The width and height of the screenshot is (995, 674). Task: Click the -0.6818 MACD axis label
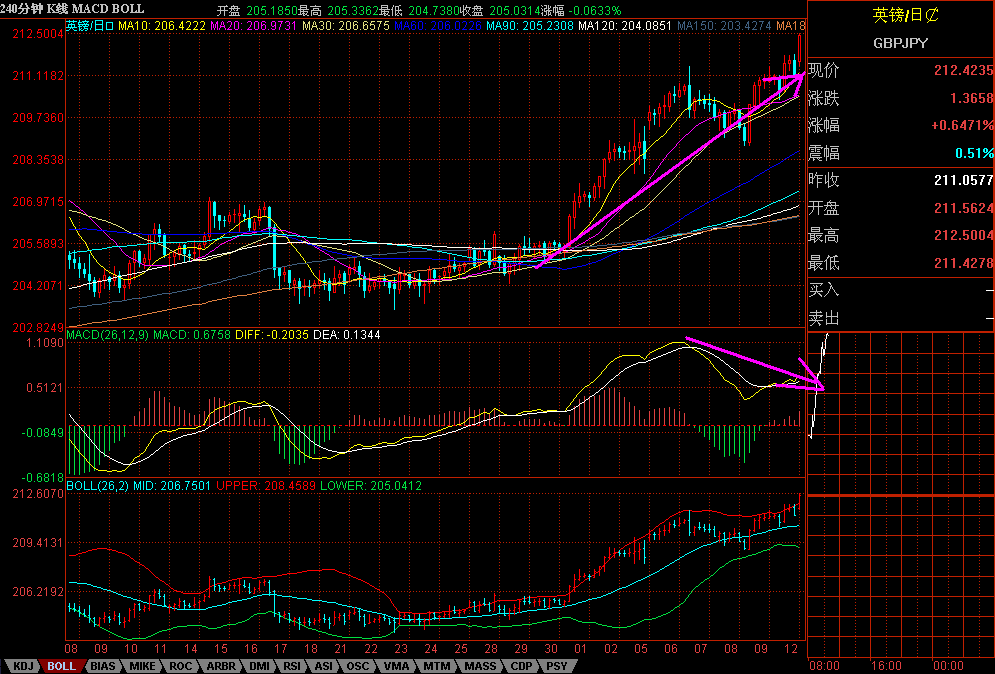point(43,477)
